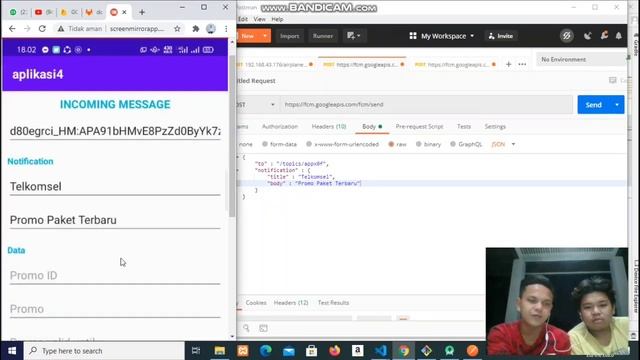Click the screenmirrorapp address bar
Image resolution: width=640 pixels, height=360 pixels.
(136, 29)
